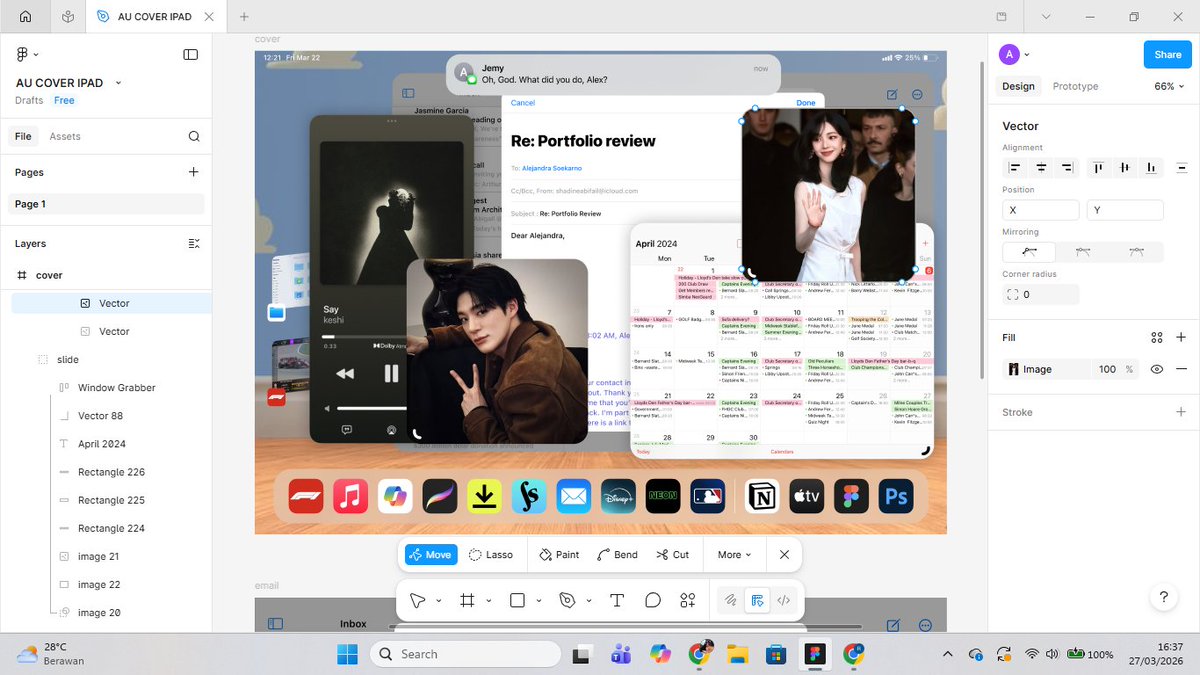
Task: Select the Rectangle shape tool
Action: (517, 600)
